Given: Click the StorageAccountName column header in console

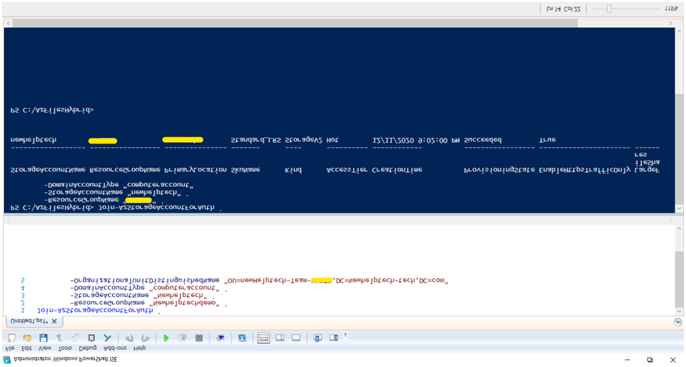Looking at the screenshot, I should [x=47, y=170].
